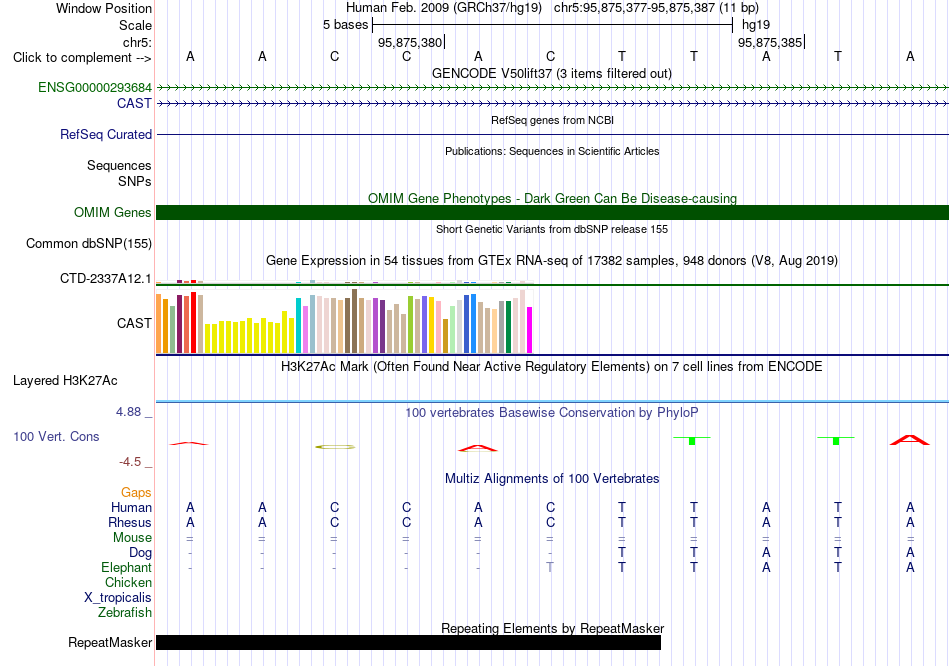This screenshot has width=950, height=666.
Task: Click the Layered H3K27Ac label
Action: (x=65, y=381)
